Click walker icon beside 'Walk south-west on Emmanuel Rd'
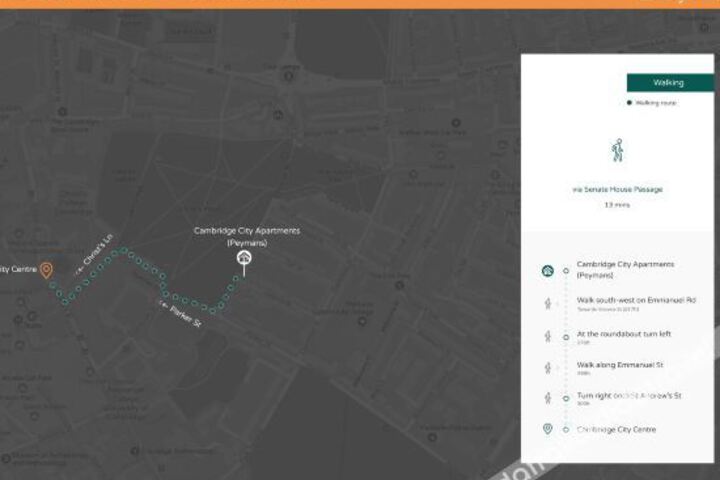Image resolution: width=720 pixels, height=480 pixels. 547,303
